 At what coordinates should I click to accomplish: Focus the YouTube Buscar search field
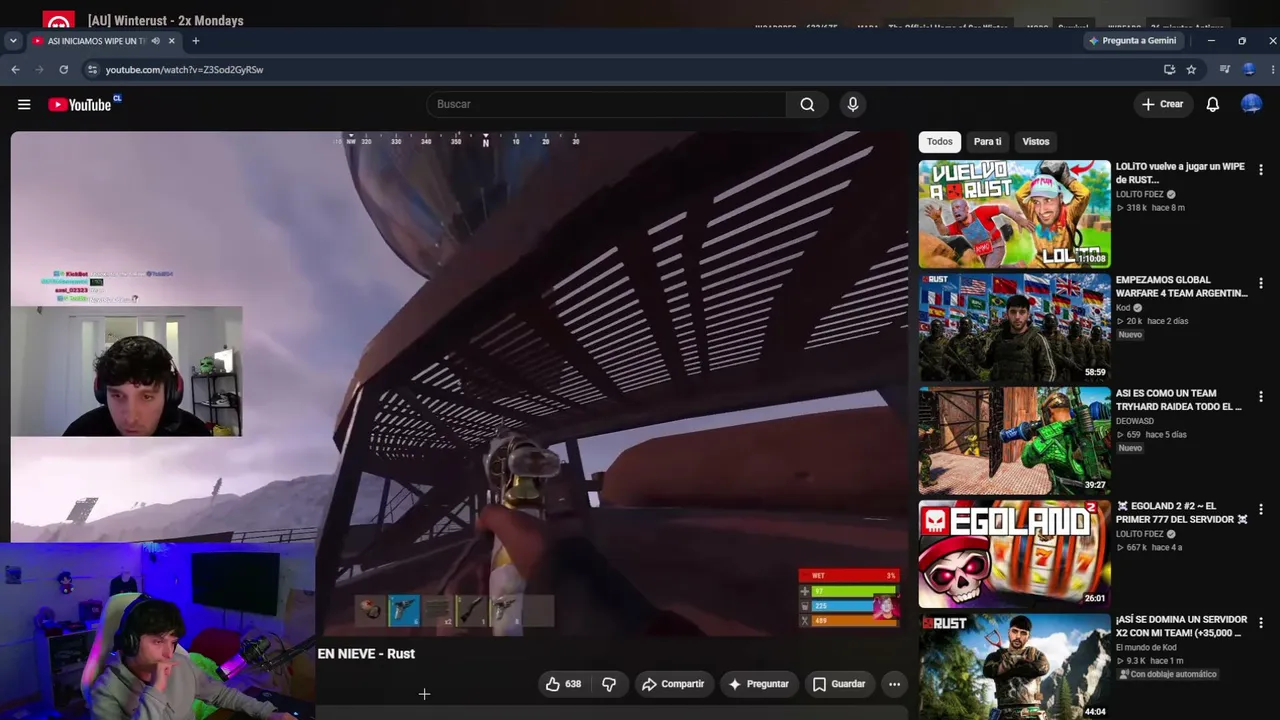(x=606, y=104)
